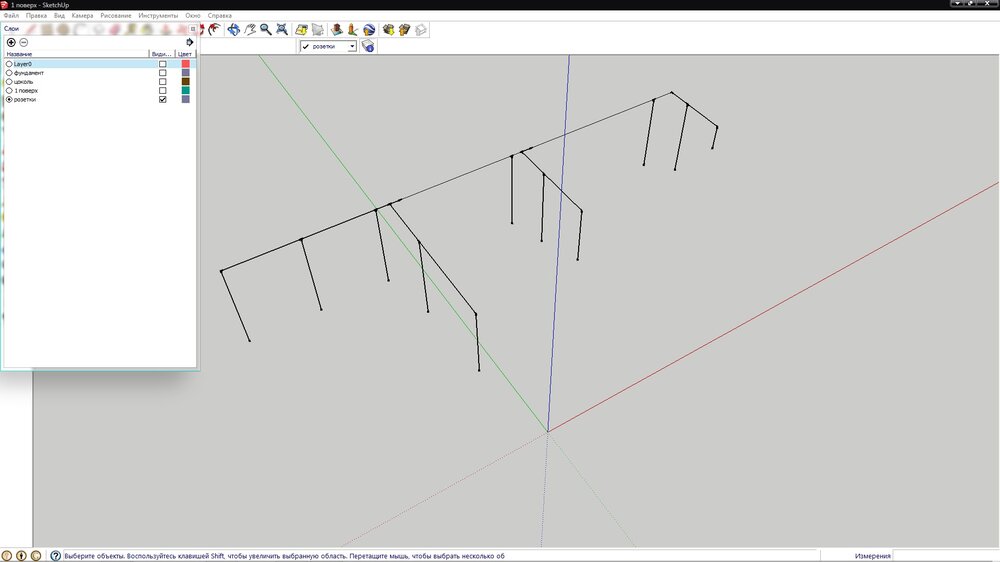Select the Orbit camera tool
Screen dimensions: 1000x562
click(233, 30)
